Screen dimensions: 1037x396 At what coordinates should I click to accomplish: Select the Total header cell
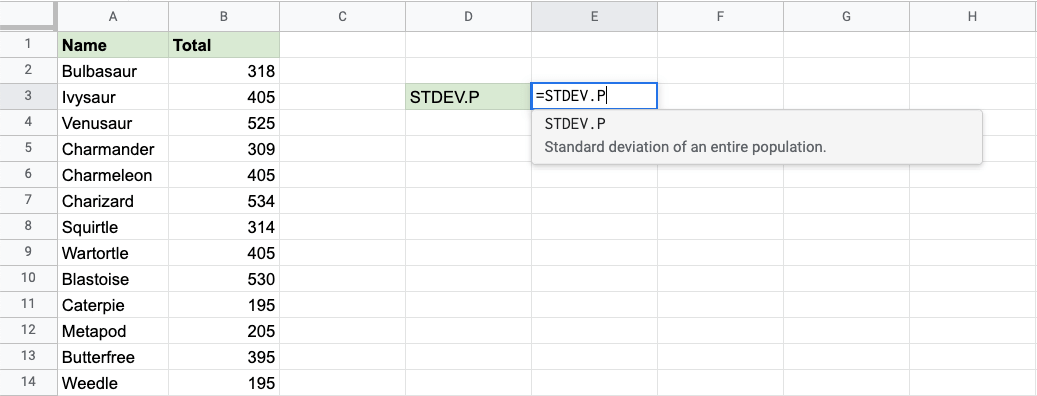[x=224, y=45]
